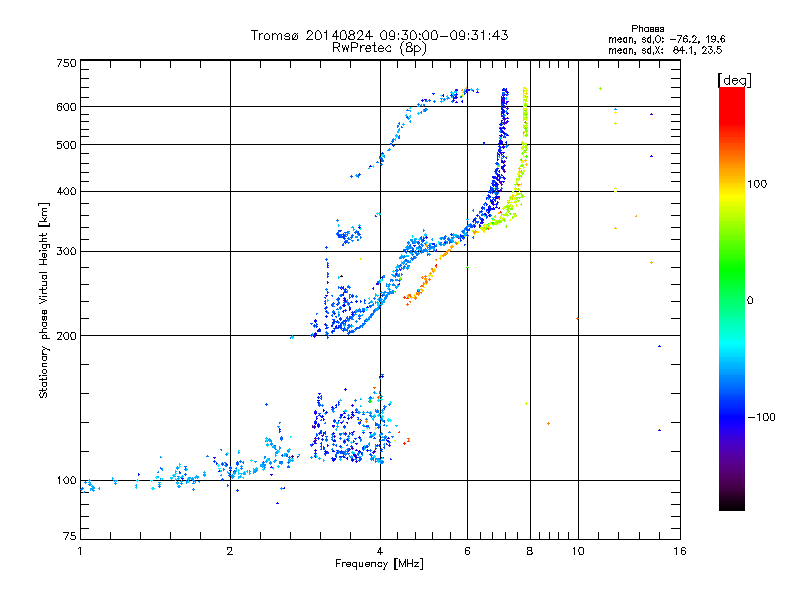
Task: Click the colorbar tick label '0'
Action: [750, 301]
